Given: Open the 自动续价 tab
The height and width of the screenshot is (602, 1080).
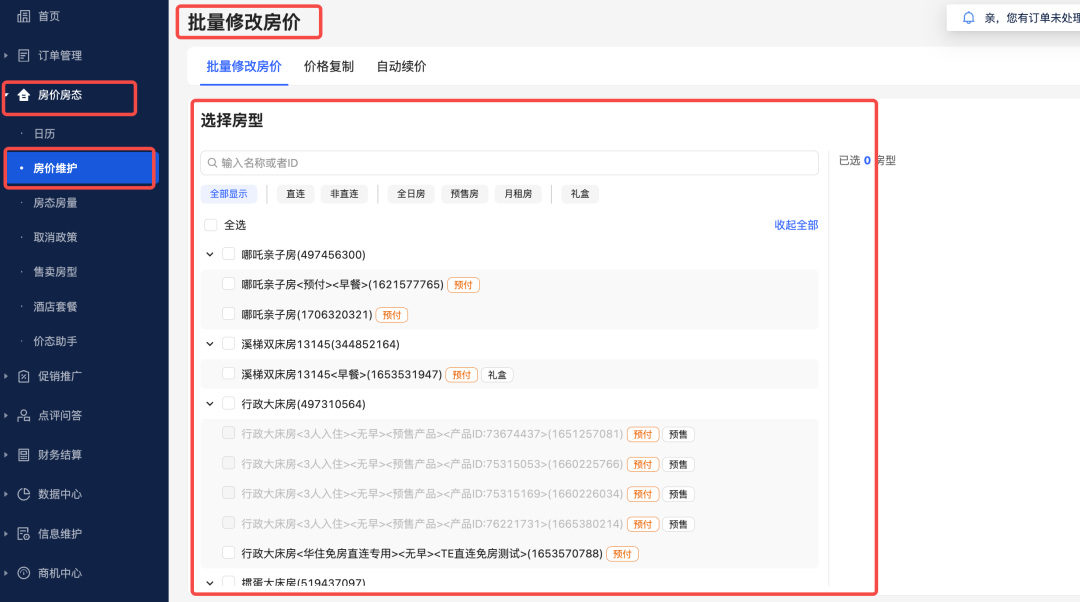Looking at the screenshot, I should [401, 66].
